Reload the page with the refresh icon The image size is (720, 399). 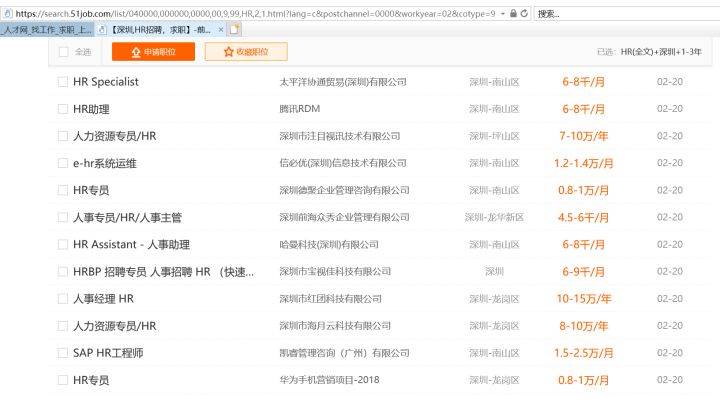coord(524,13)
